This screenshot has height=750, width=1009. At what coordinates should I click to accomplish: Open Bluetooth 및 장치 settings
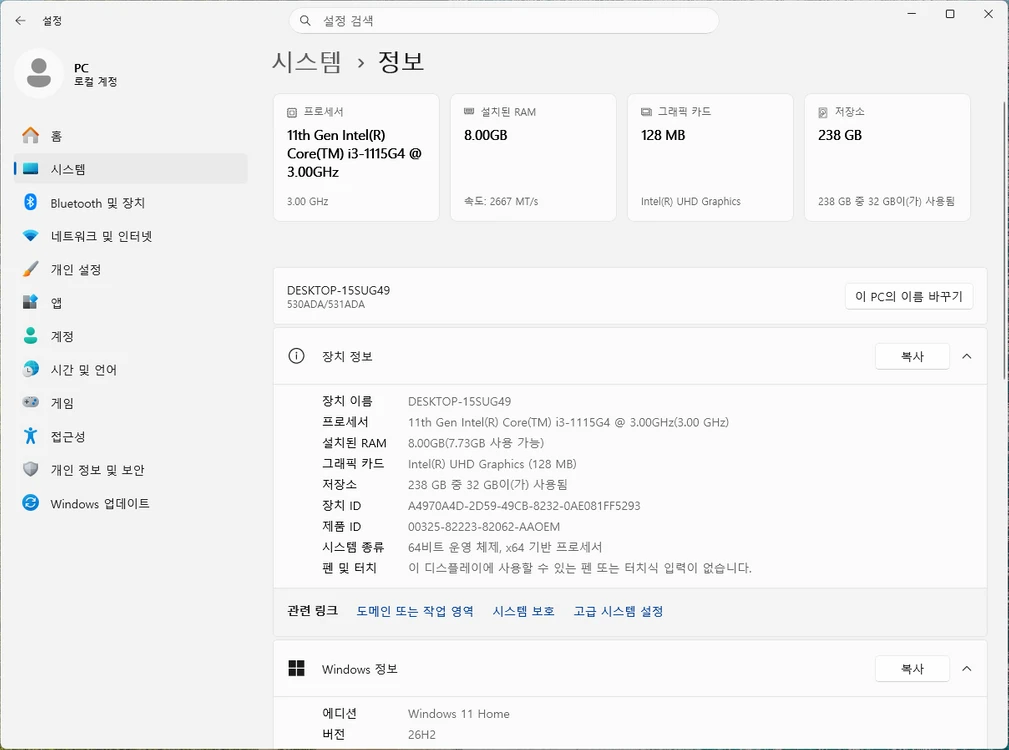click(x=131, y=203)
